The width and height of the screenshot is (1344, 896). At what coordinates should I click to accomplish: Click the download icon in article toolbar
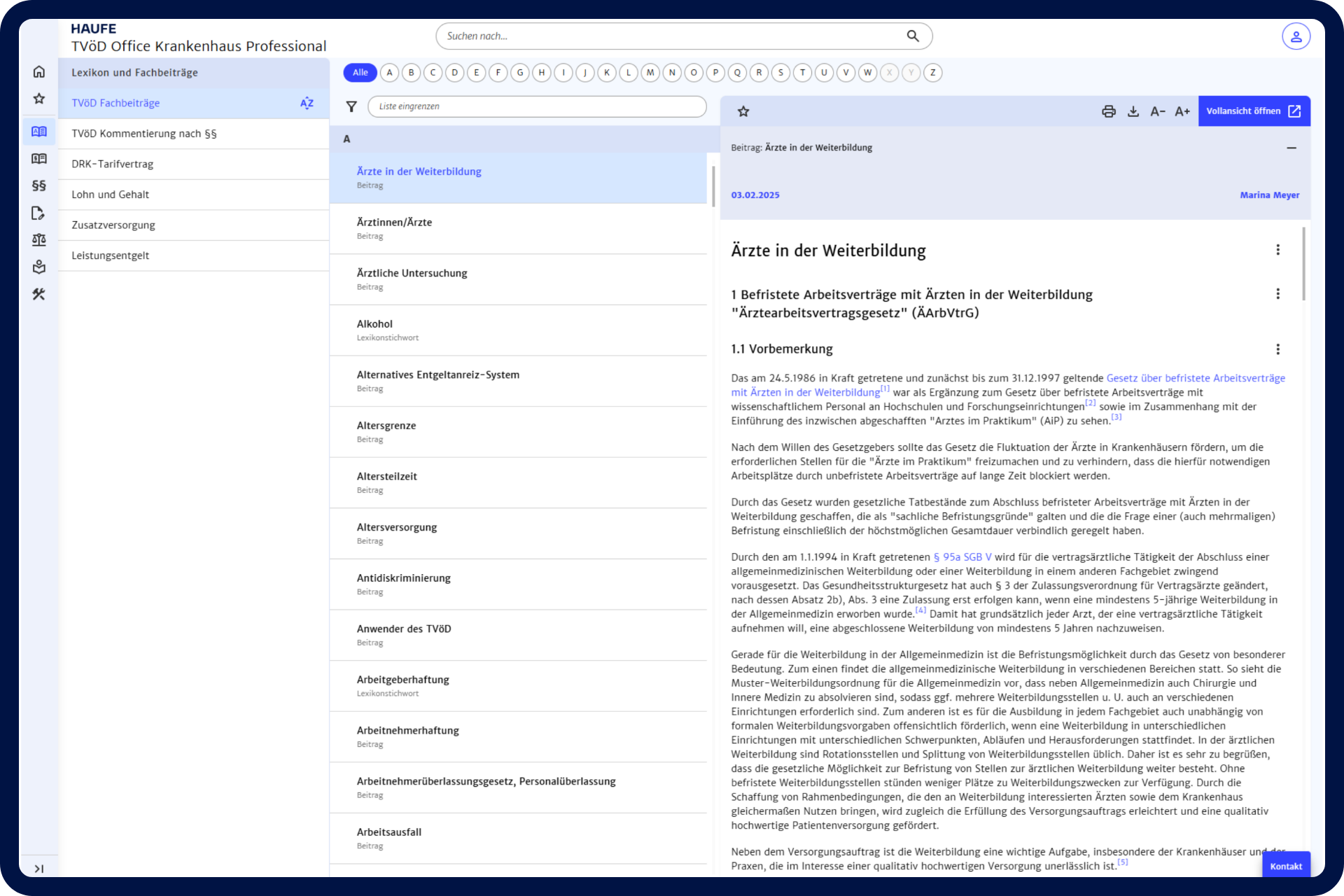pyautogui.click(x=1133, y=111)
